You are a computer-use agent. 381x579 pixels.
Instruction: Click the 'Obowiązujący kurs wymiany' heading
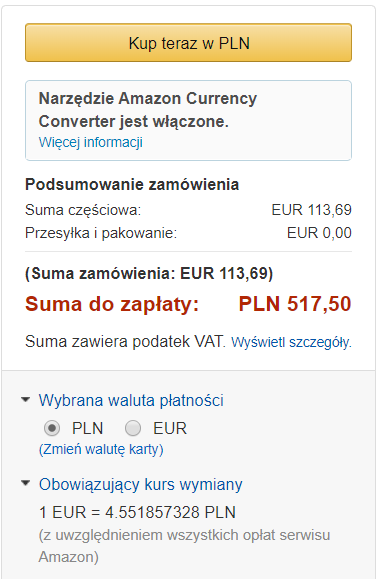[141, 484]
